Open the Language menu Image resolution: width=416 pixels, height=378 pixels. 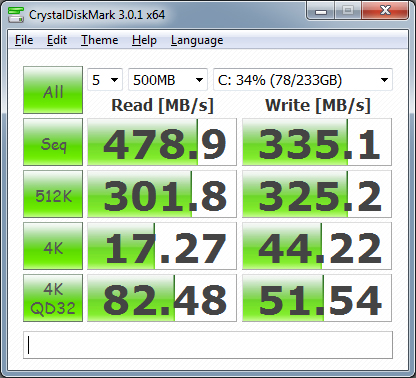pos(197,40)
